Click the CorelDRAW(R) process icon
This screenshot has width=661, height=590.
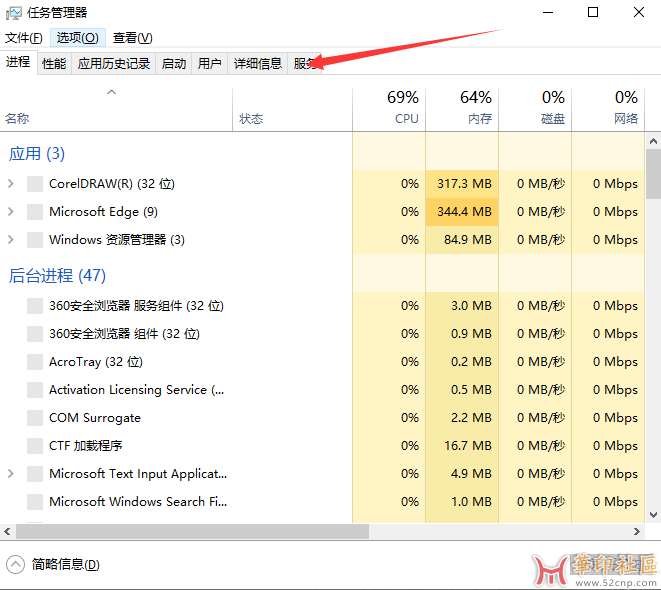[35, 184]
